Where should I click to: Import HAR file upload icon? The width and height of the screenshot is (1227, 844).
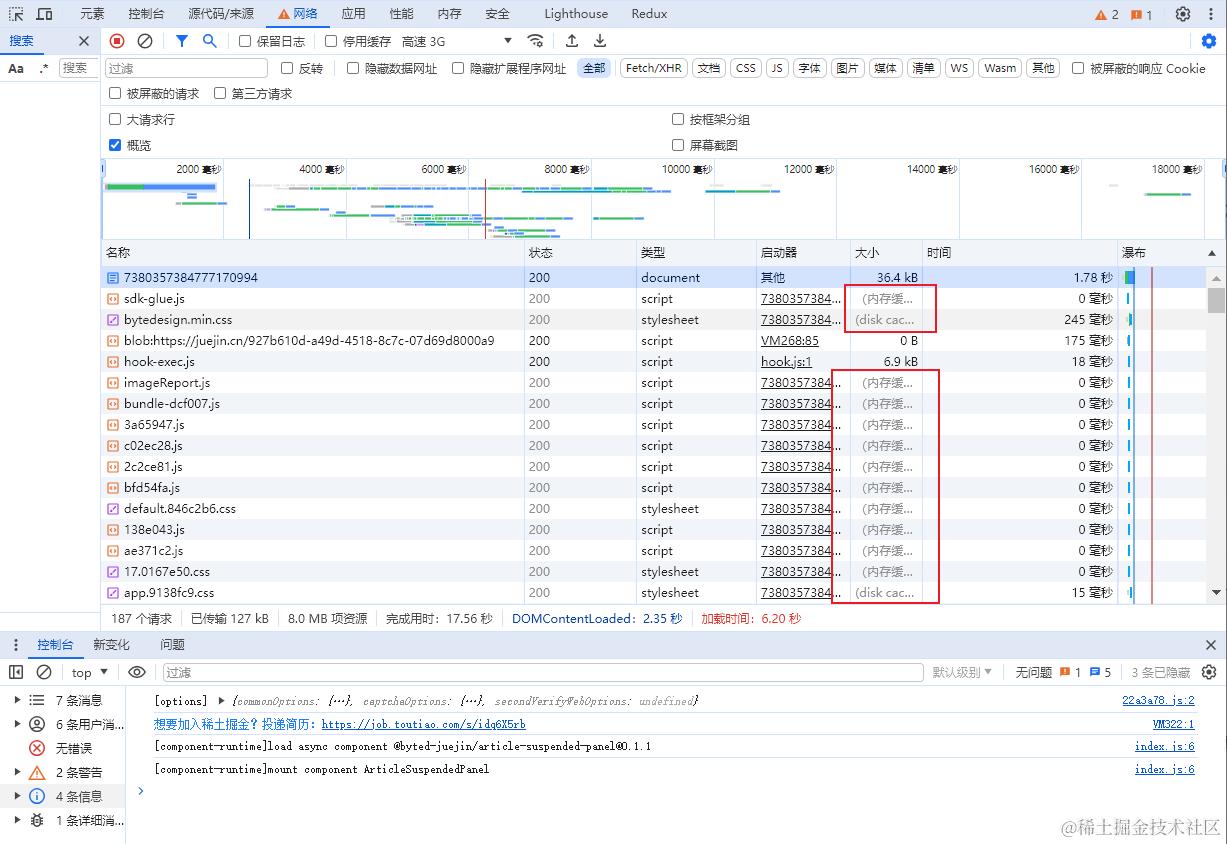pos(572,41)
